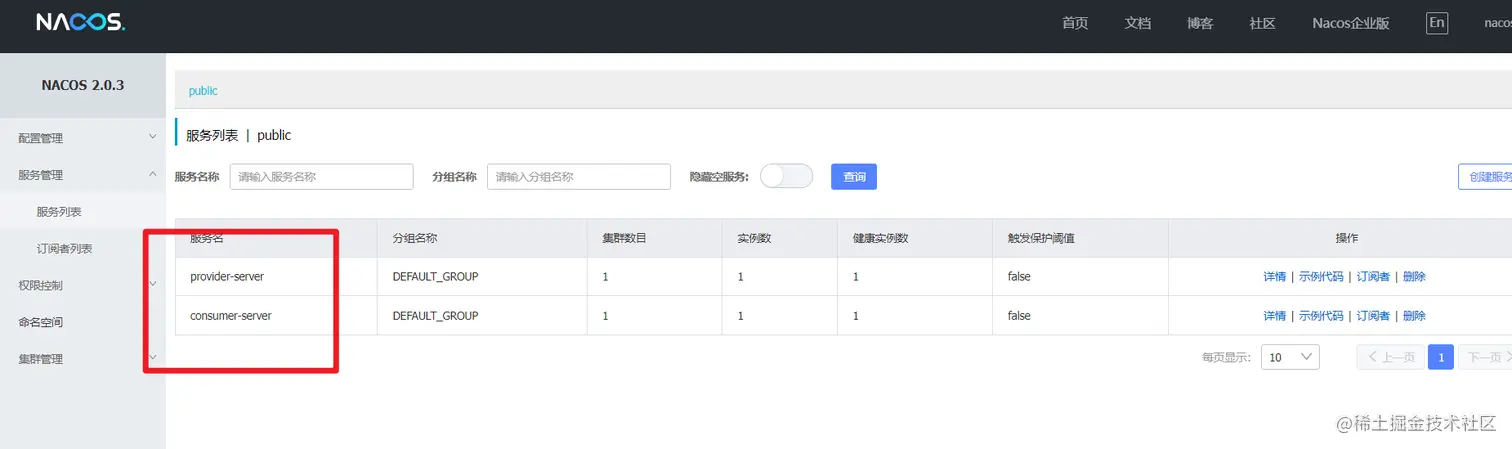Image resolution: width=1512 pixels, height=449 pixels.
Task: Switch language with the En button
Action: coord(1437,23)
